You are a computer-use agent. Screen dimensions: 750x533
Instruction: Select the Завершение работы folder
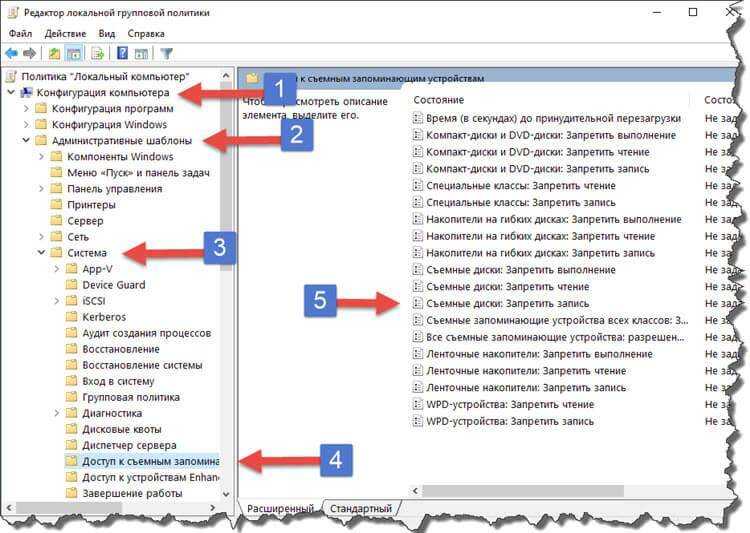tap(132, 493)
